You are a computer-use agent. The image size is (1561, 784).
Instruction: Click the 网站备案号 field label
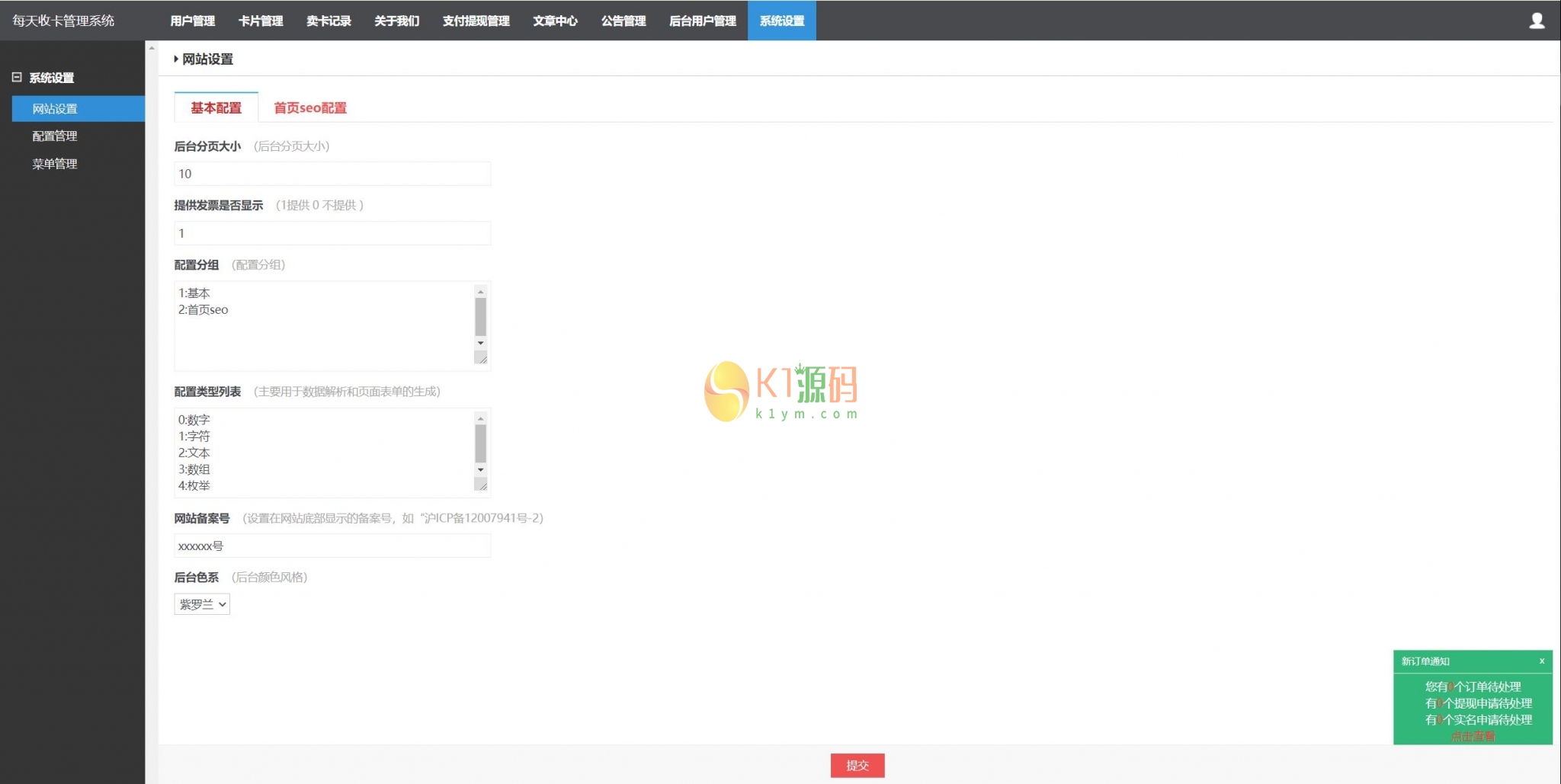pyautogui.click(x=202, y=518)
